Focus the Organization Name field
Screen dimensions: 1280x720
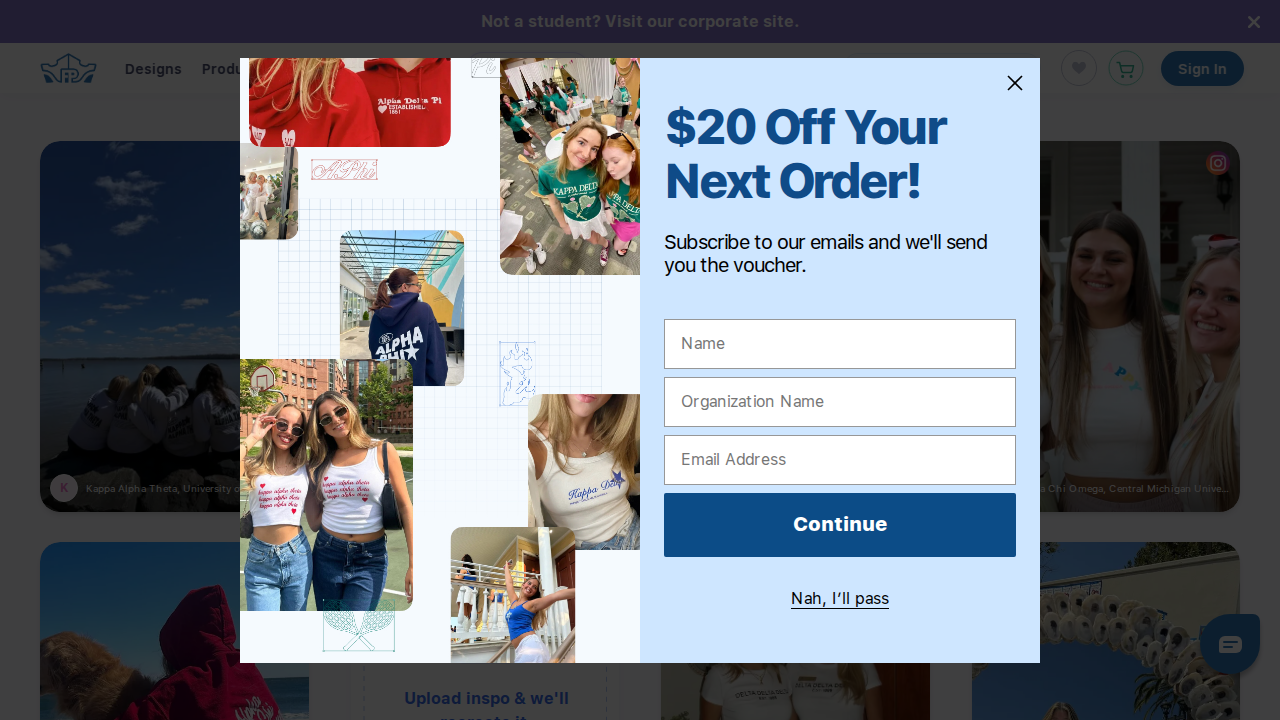pyautogui.click(x=840, y=402)
